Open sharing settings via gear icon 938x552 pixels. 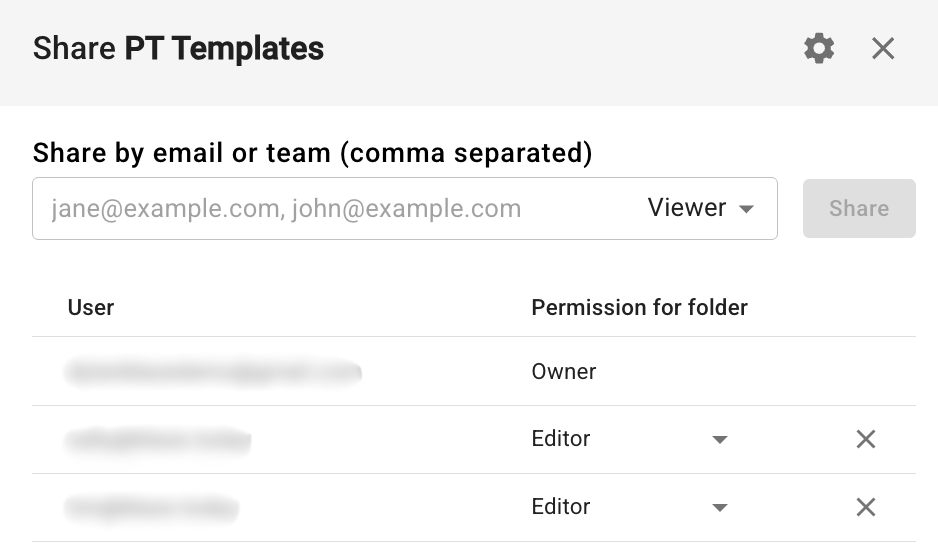click(819, 48)
